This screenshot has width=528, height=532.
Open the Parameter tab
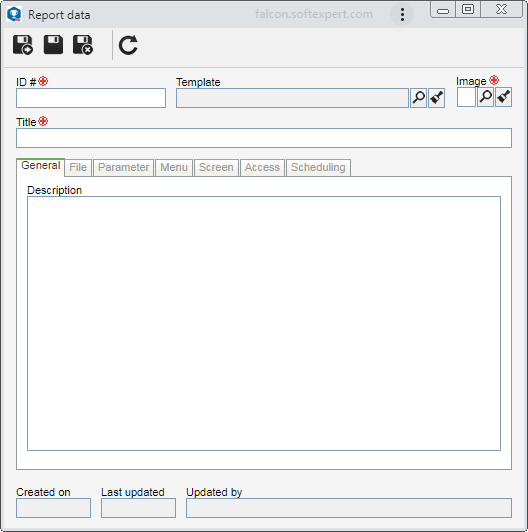(124, 167)
